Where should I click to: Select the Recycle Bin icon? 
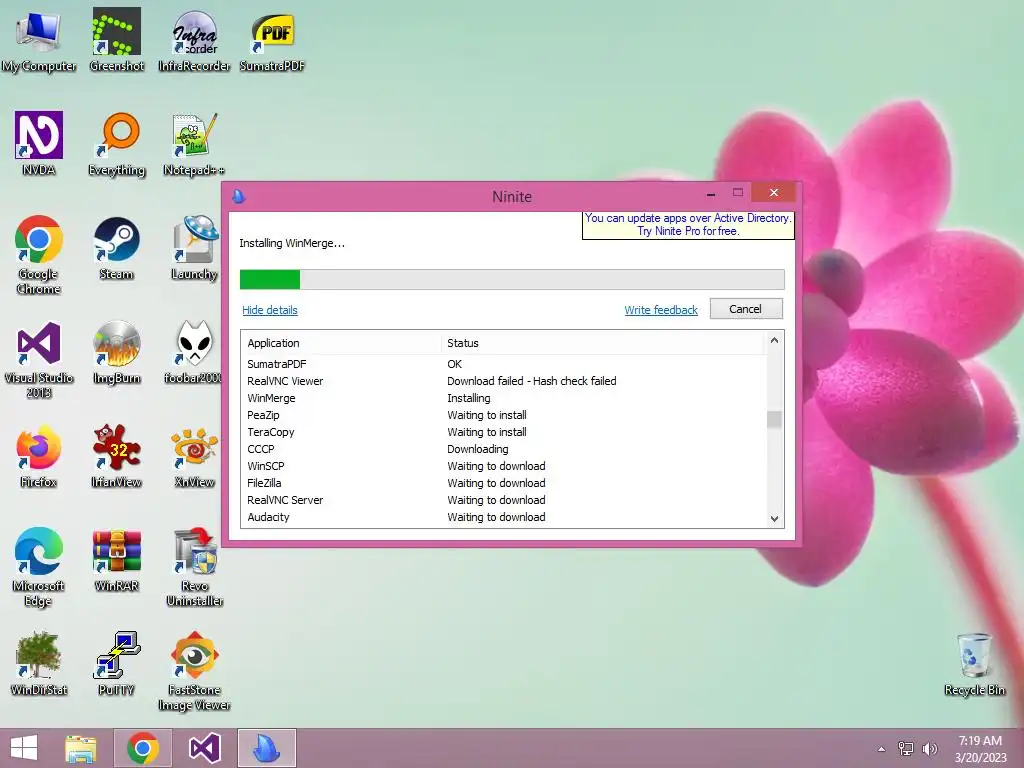click(x=974, y=664)
